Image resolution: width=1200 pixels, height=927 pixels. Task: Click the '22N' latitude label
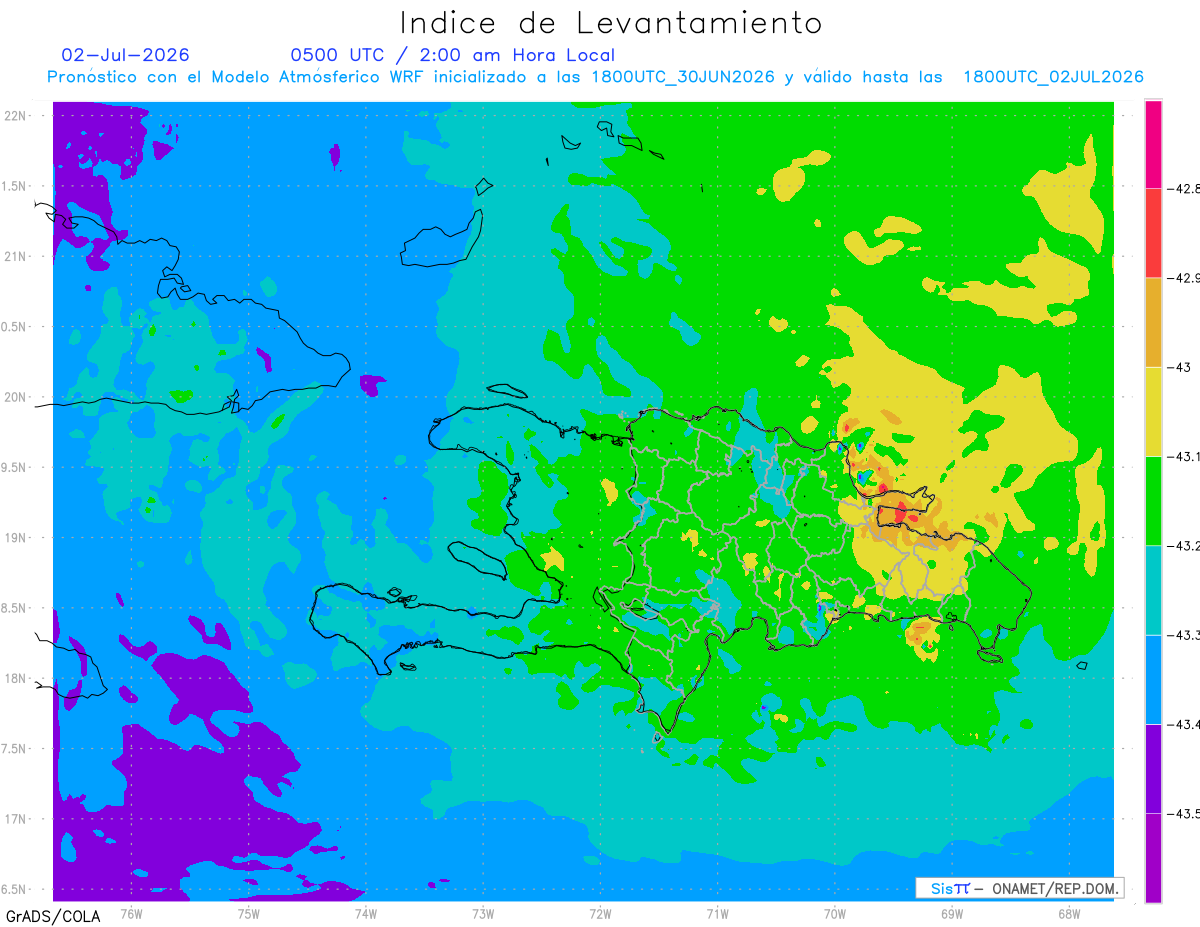(x=15, y=116)
